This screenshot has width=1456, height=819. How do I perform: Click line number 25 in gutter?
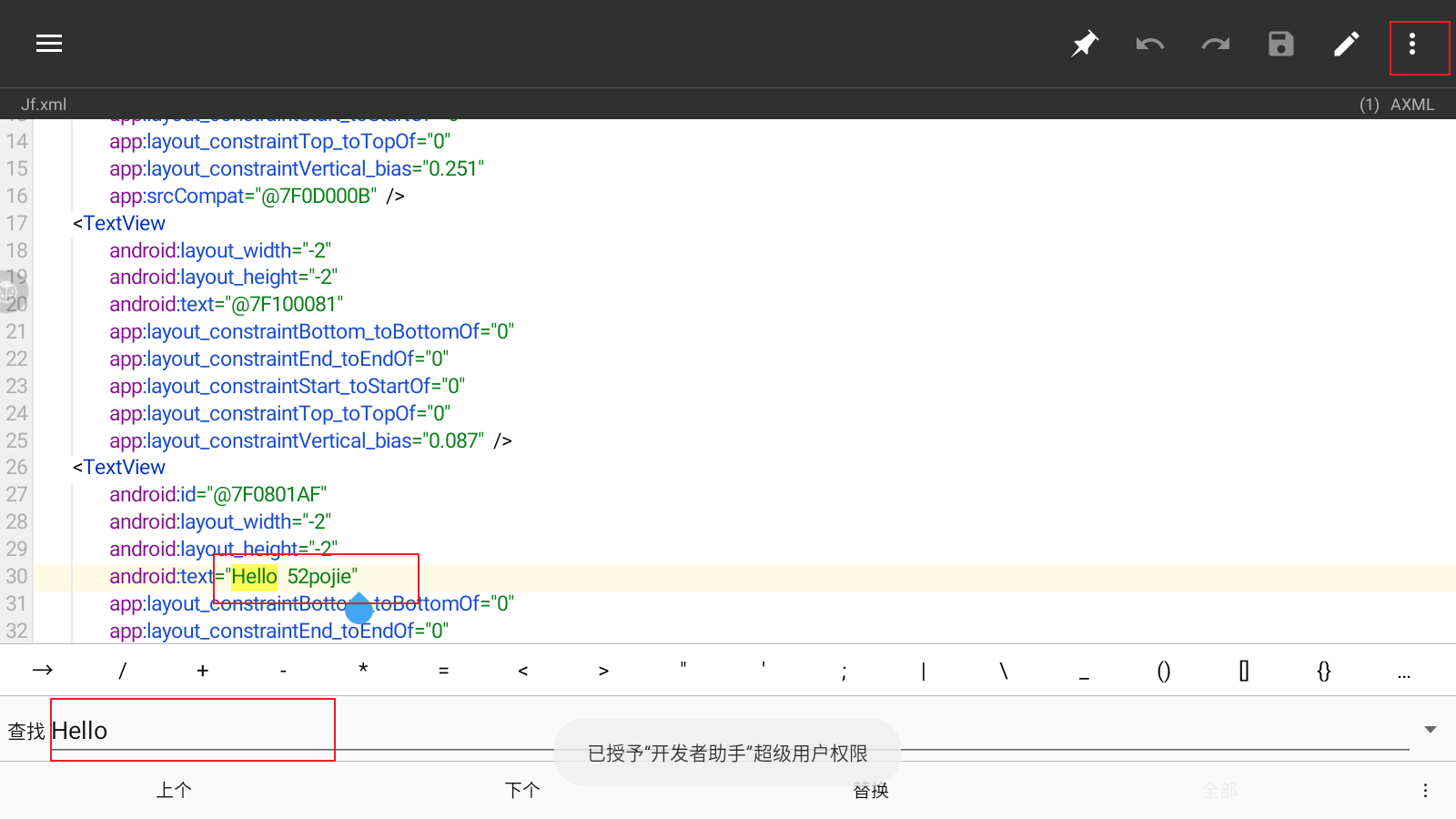point(17,441)
